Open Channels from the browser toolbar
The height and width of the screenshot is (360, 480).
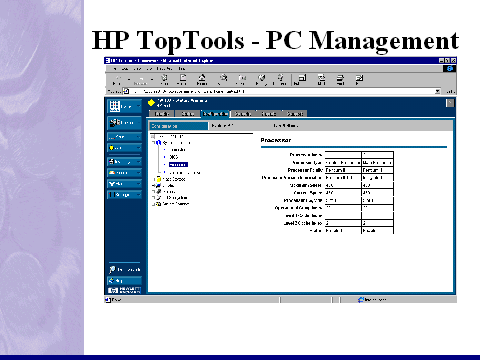281,79
